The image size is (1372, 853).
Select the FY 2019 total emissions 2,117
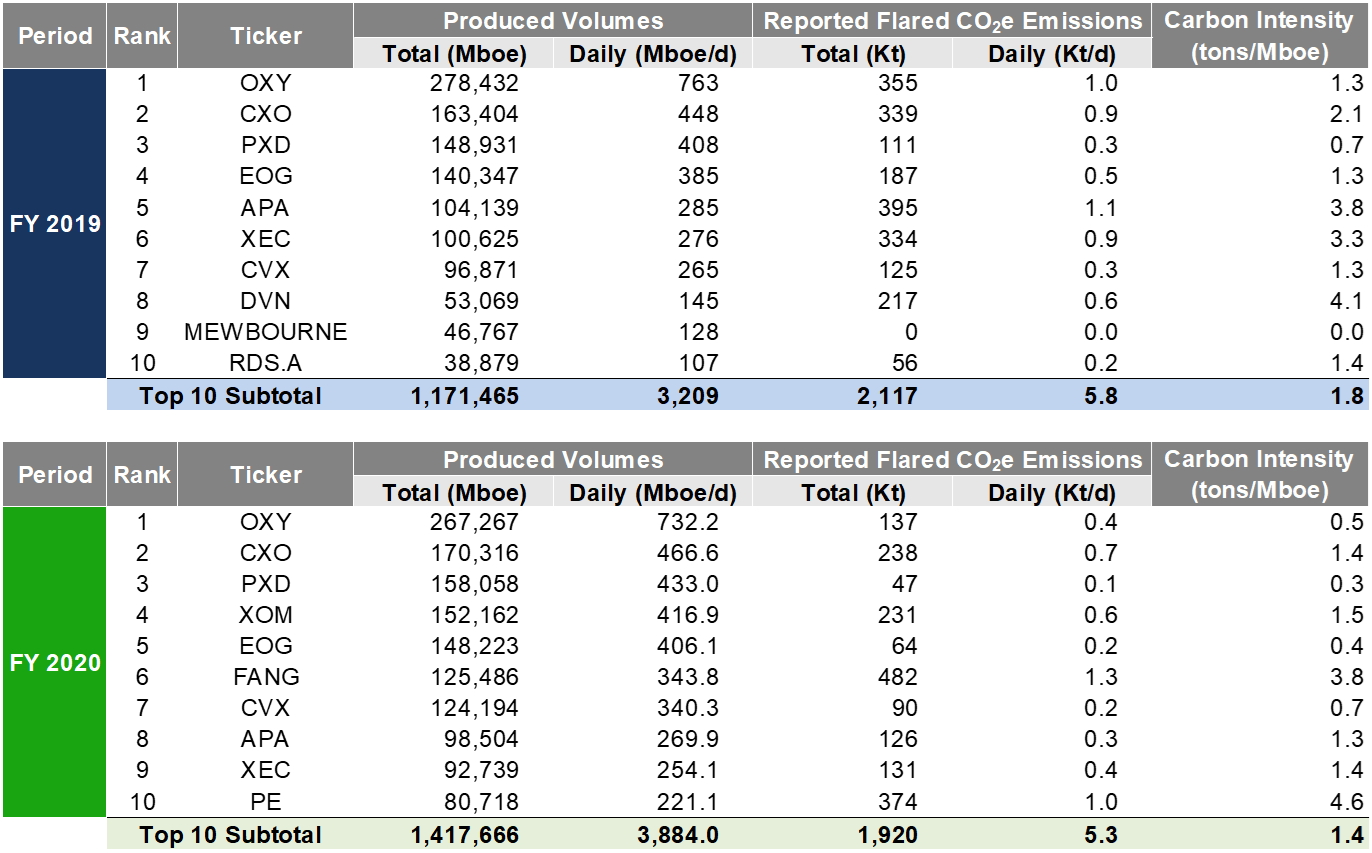(x=887, y=396)
